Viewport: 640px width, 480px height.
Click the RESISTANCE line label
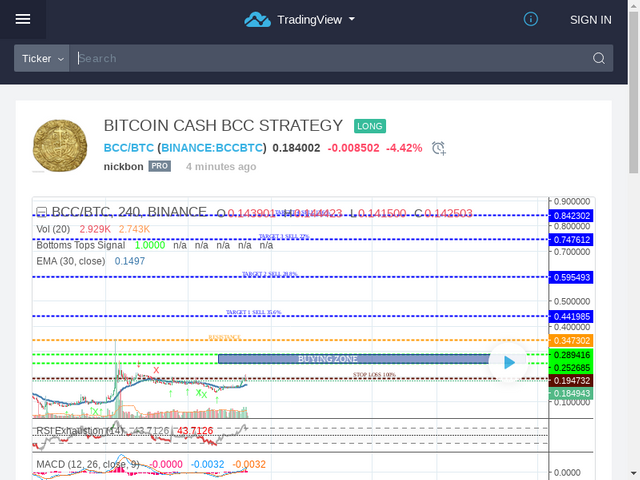[x=224, y=337]
